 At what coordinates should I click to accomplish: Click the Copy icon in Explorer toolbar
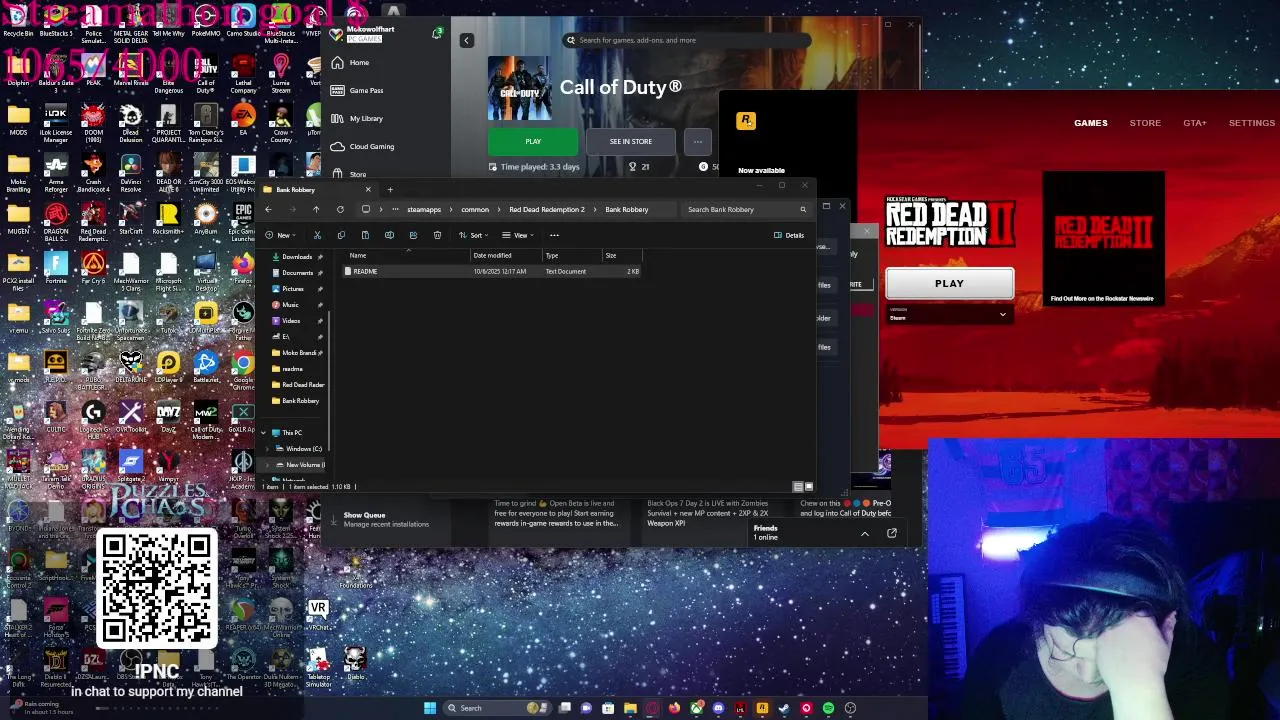[x=341, y=235]
